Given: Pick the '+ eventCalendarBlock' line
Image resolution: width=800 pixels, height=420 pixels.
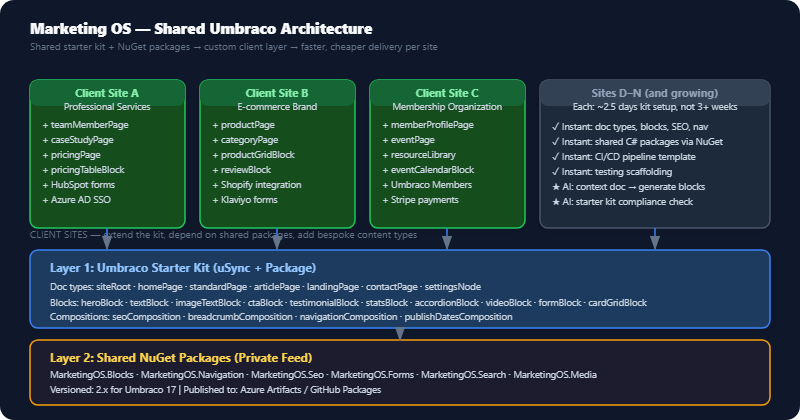Looking at the screenshot, I should (429, 170).
